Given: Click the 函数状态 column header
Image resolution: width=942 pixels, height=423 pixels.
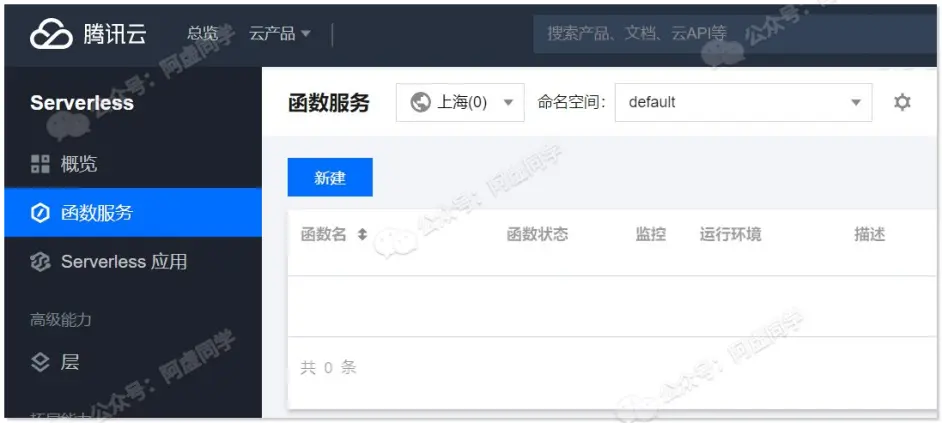Looking at the screenshot, I should pos(537,234).
